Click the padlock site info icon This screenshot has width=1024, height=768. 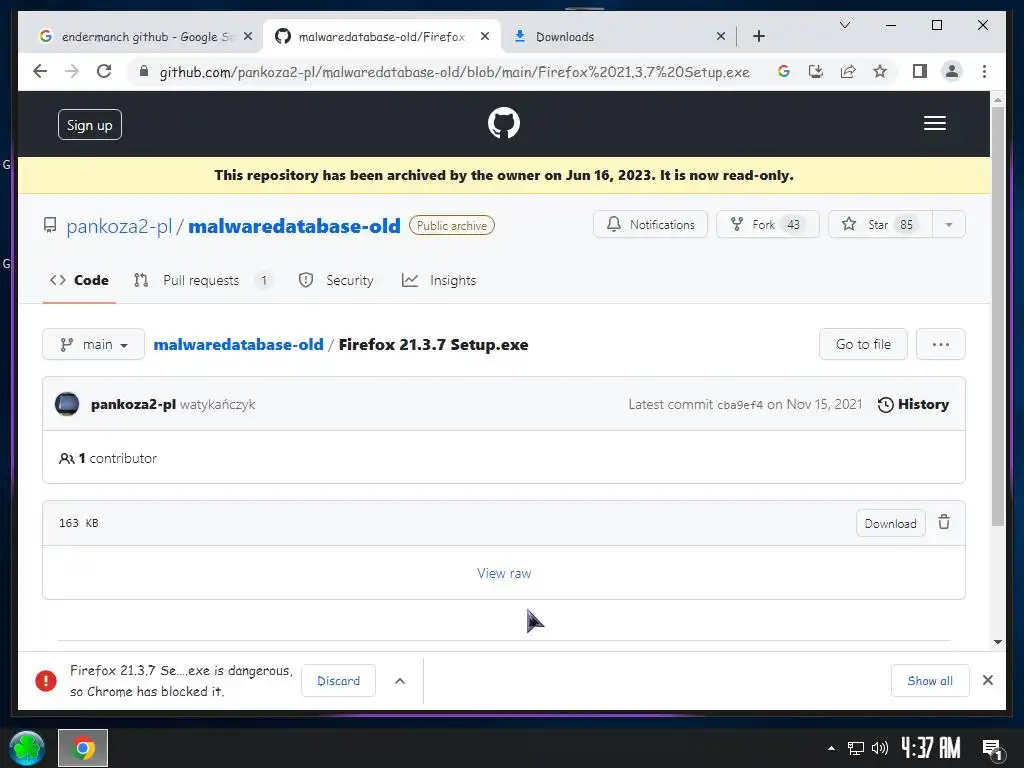[x=144, y=71]
